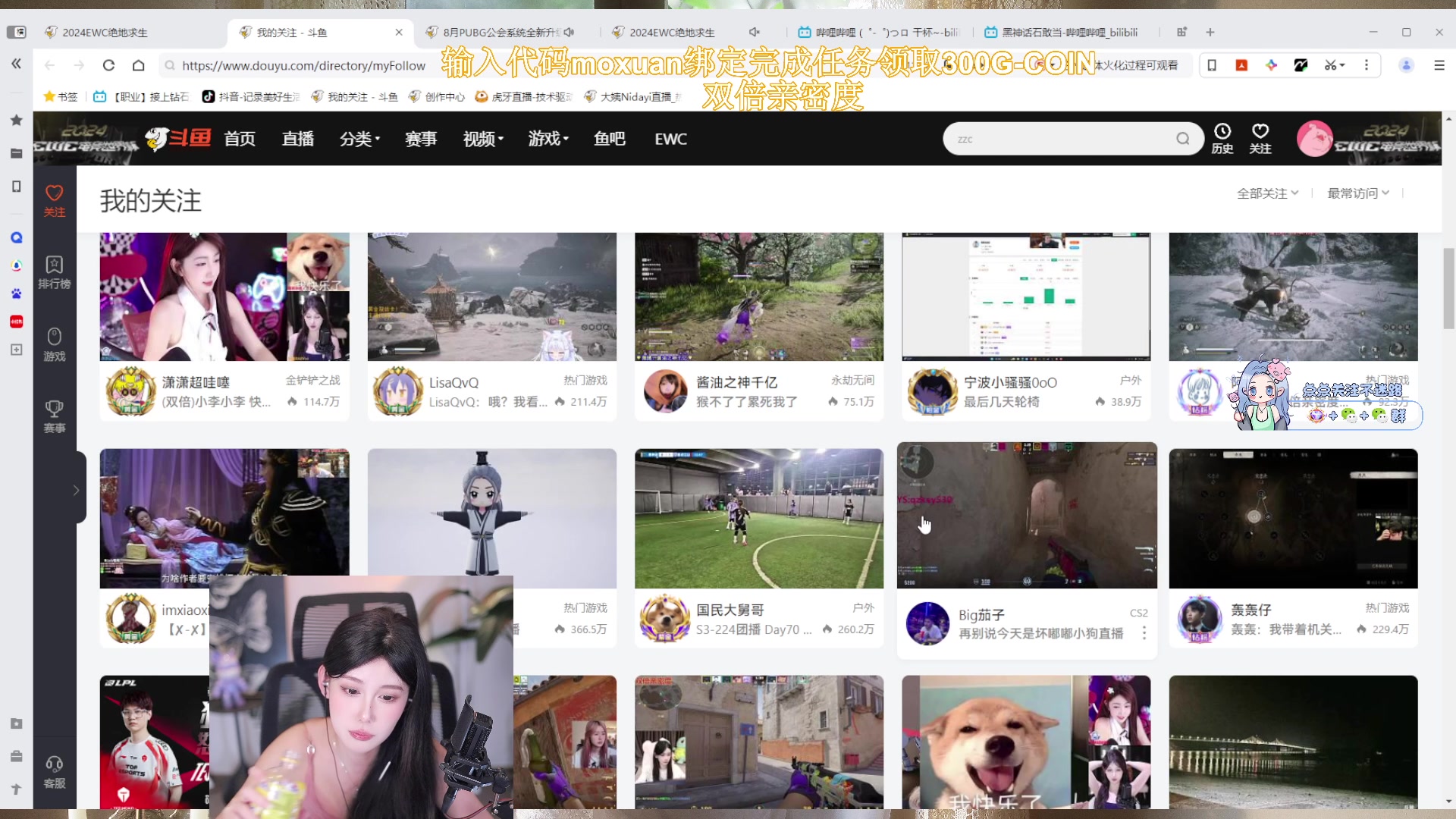The height and width of the screenshot is (819, 1456).
Task: Go to browser home page icon
Action: tap(138, 65)
